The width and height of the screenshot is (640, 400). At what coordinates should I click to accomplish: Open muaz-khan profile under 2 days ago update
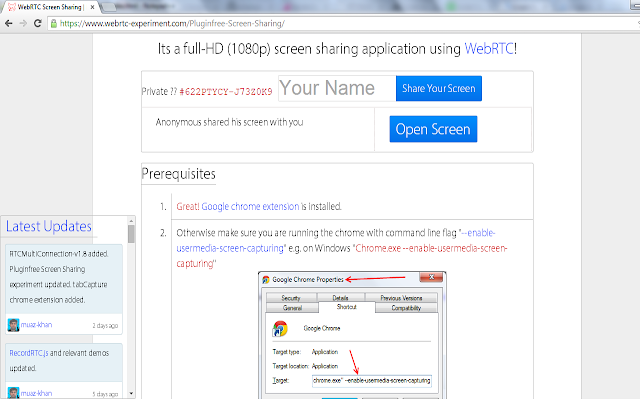point(36,325)
